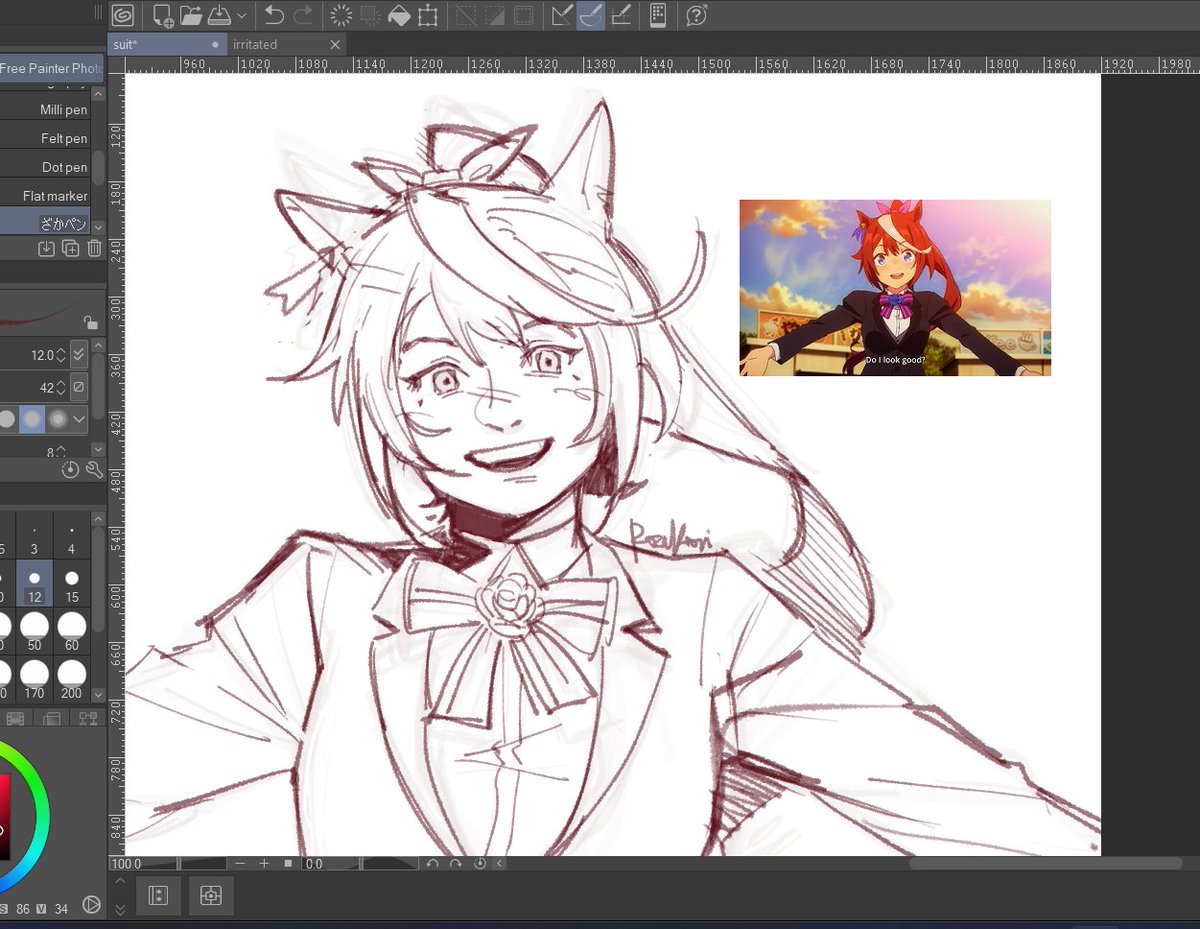
Task: Create a new canvas
Action: coord(162,15)
